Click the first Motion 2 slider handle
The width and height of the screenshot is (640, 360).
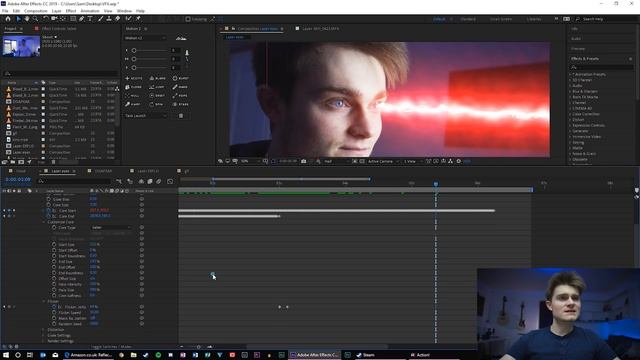pos(134,51)
